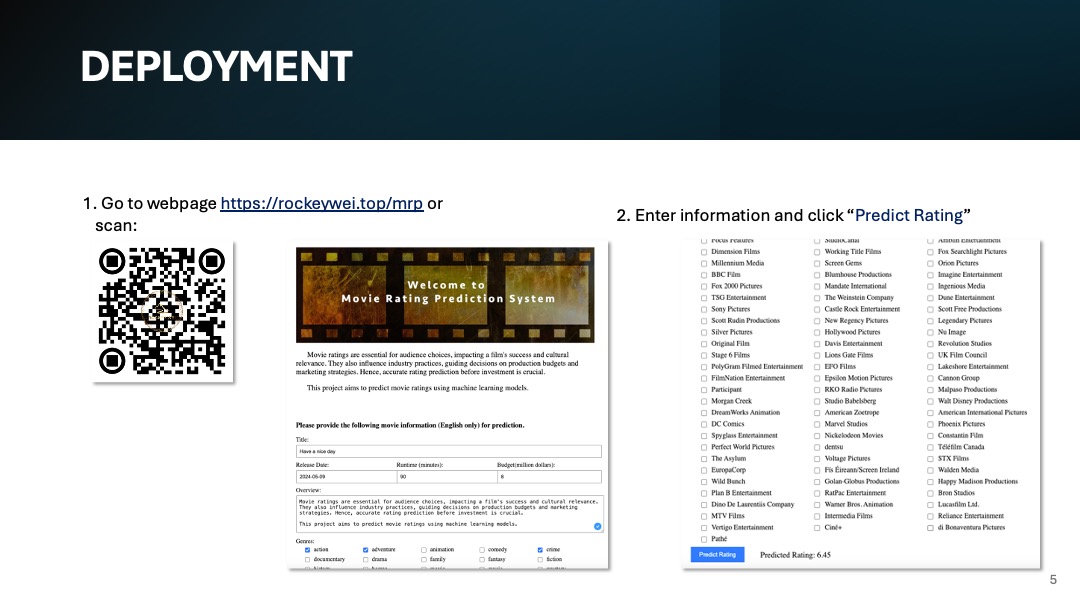This screenshot has width=1080, height=608.
Task: Enable the DreamWorks Animation checkbox
Action: [704, 412]
